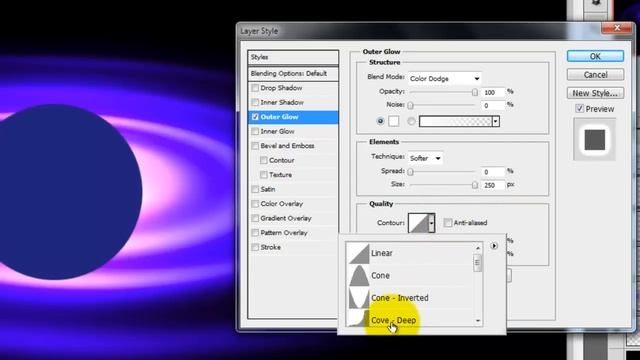This screenshot has width=640, height=360.
Task: Enable the Color Overlay checkbox
Action: tap(255, 204)
